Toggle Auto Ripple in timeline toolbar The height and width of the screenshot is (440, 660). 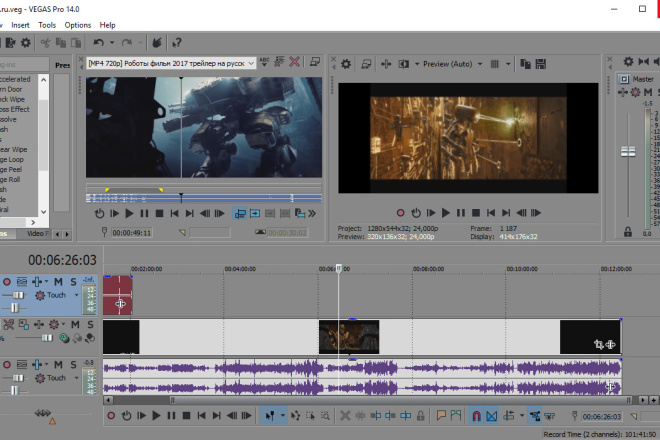tap(508, 416)
